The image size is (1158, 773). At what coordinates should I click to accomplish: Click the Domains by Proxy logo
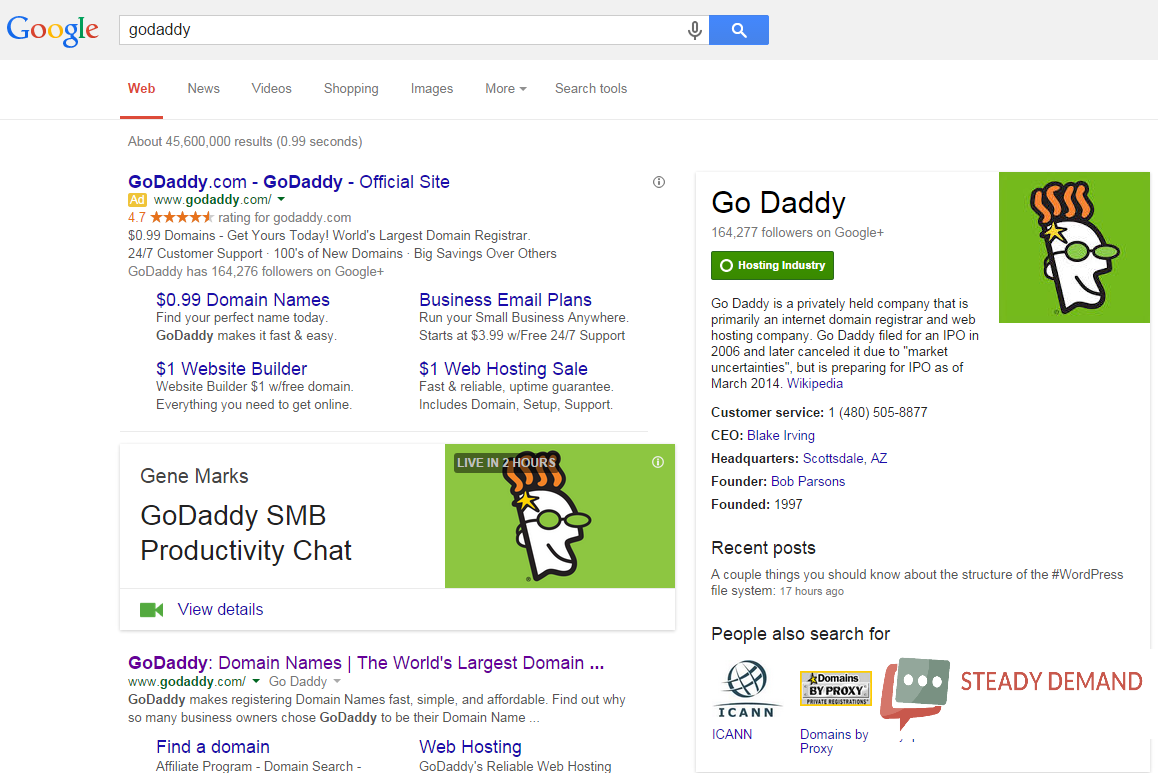click(x=835, y=688)
